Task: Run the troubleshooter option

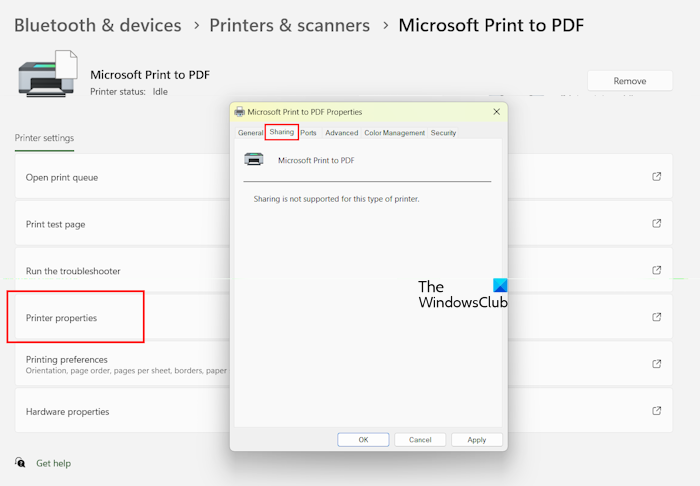Action: [x=344, y=270]
